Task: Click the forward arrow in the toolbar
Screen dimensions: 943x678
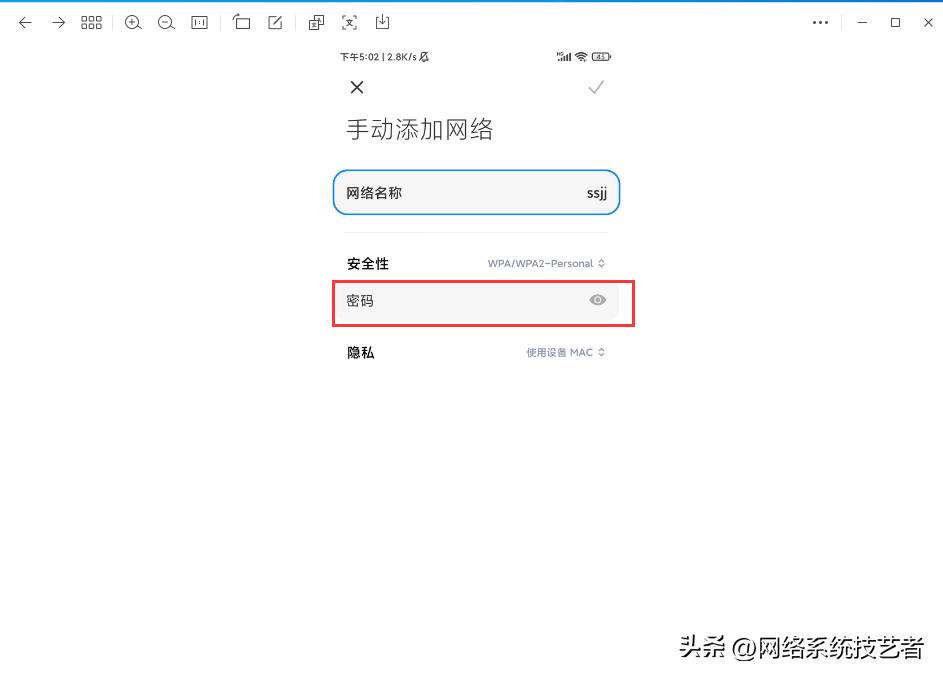Action: point(58,22)
